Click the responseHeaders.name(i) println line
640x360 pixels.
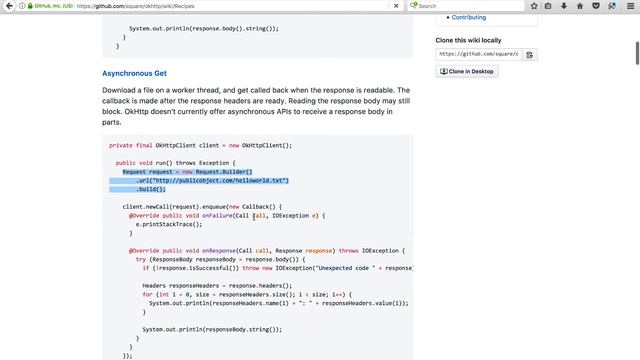278,303
